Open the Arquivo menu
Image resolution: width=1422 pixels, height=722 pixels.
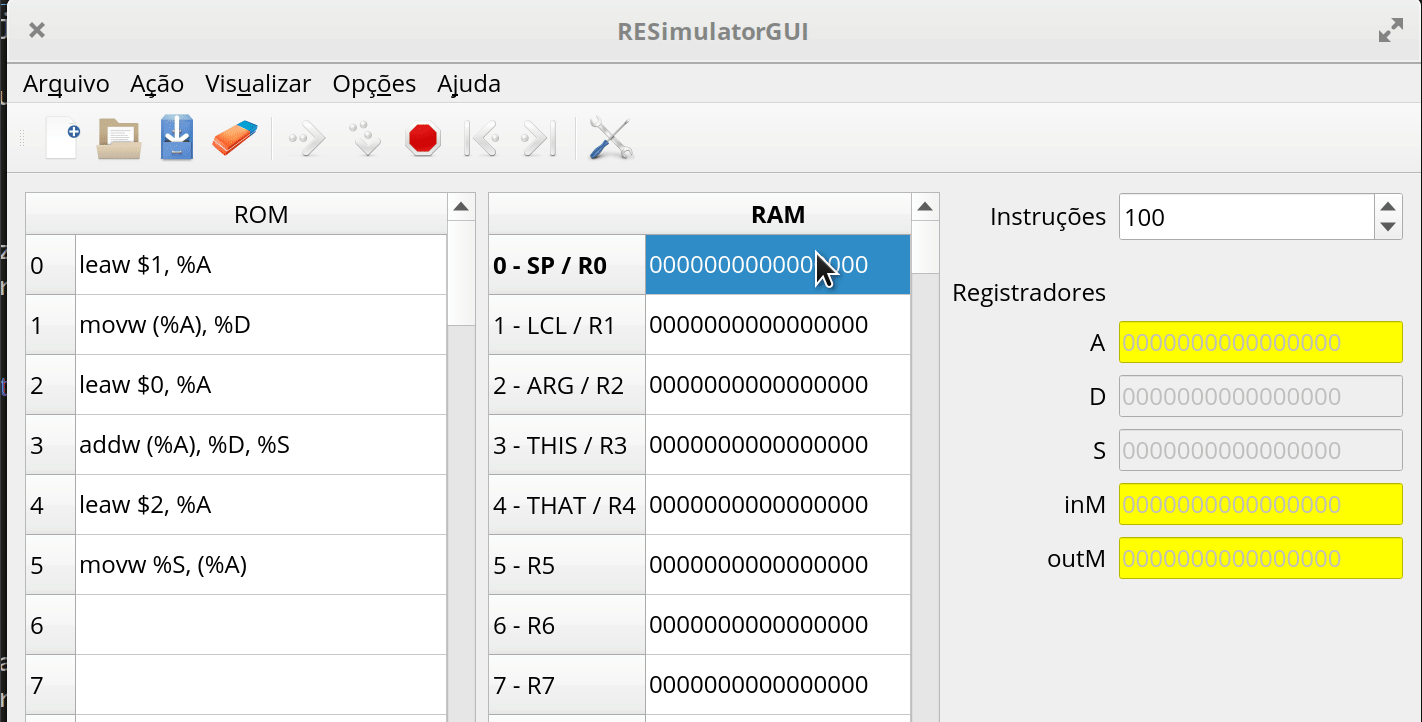66,84
